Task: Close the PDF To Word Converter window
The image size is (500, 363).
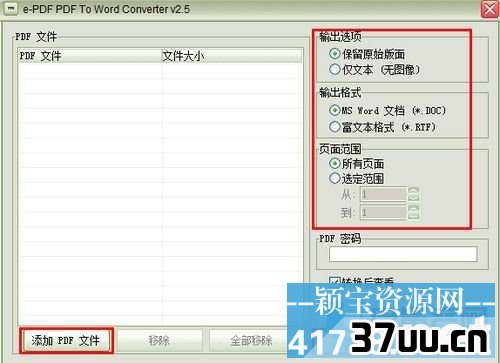Action: 490,9
